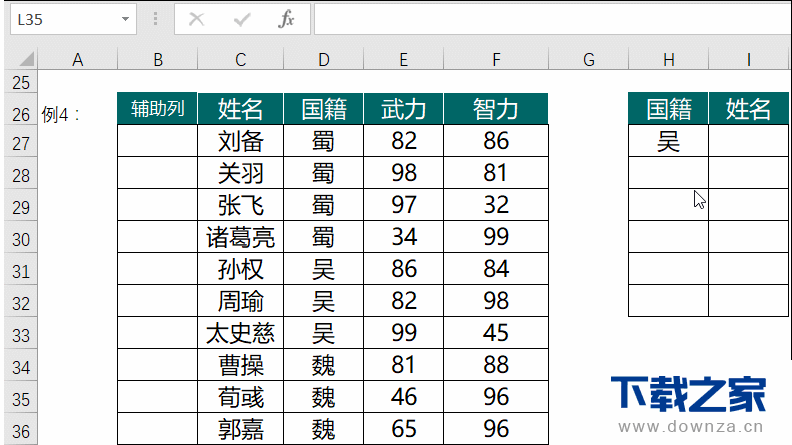Select the cell containing 太史慈

(x=240, y=333)
